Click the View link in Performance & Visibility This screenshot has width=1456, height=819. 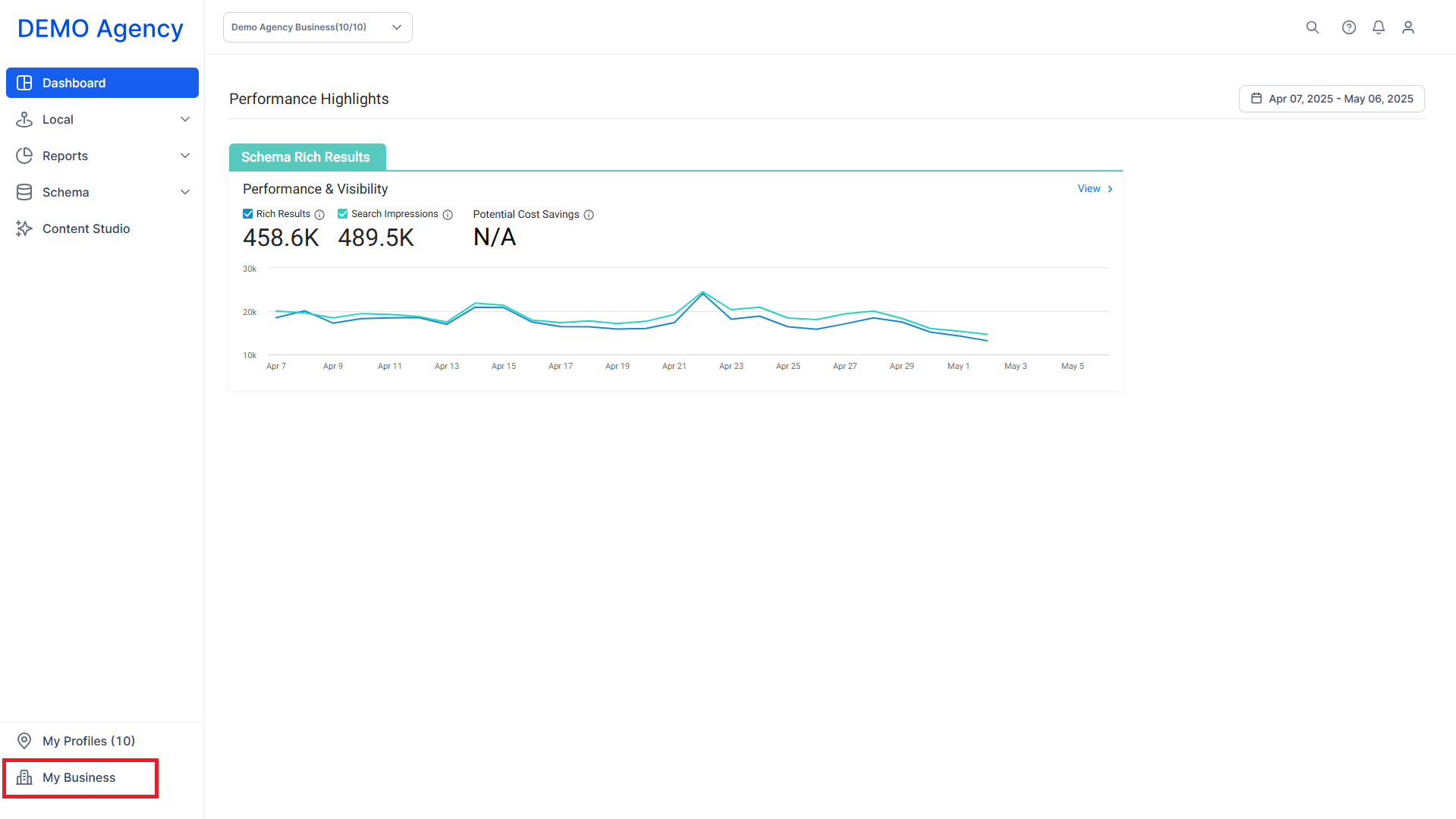[1095, 188]
